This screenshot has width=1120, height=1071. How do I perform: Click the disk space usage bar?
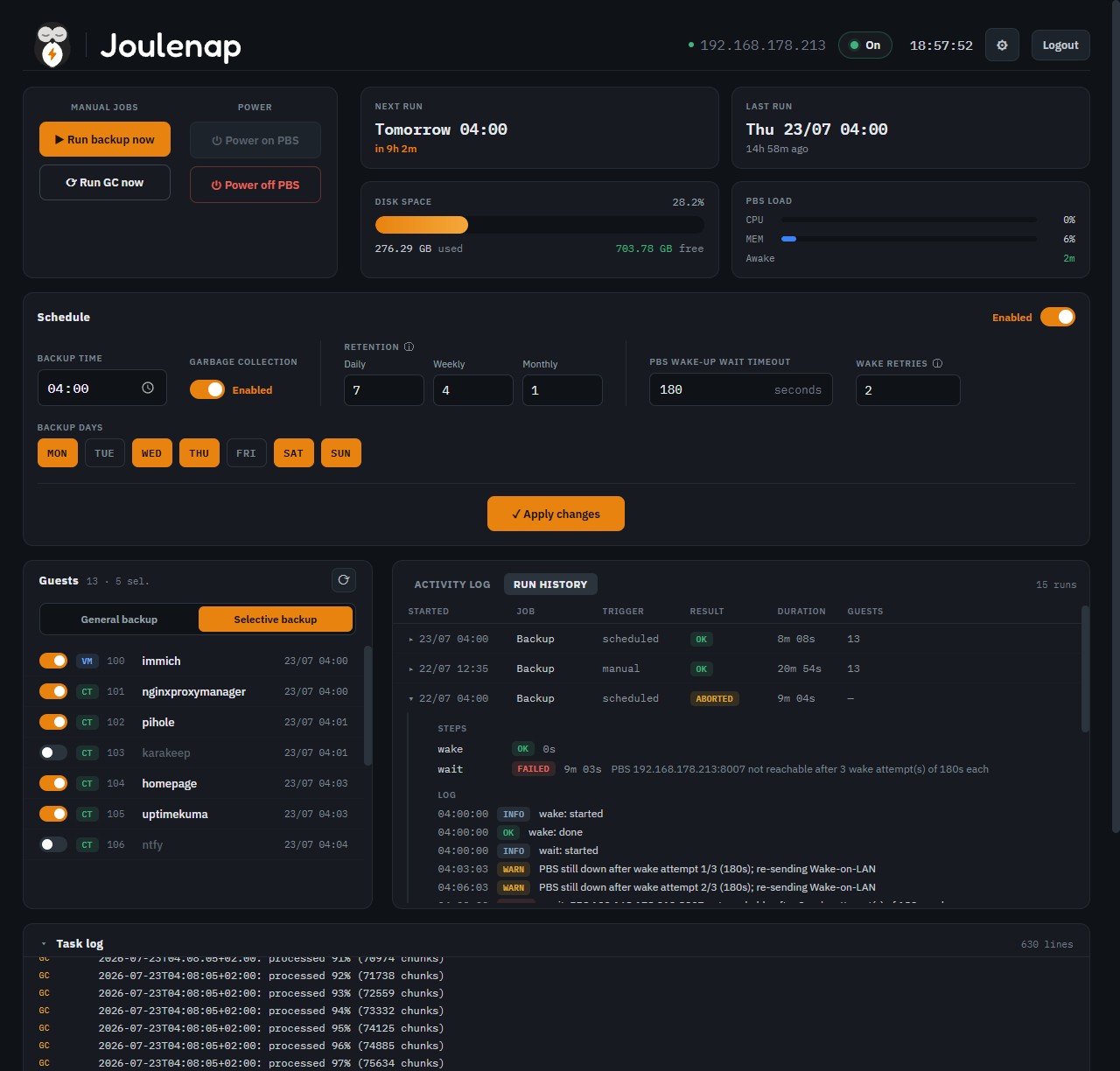point(540,225)
